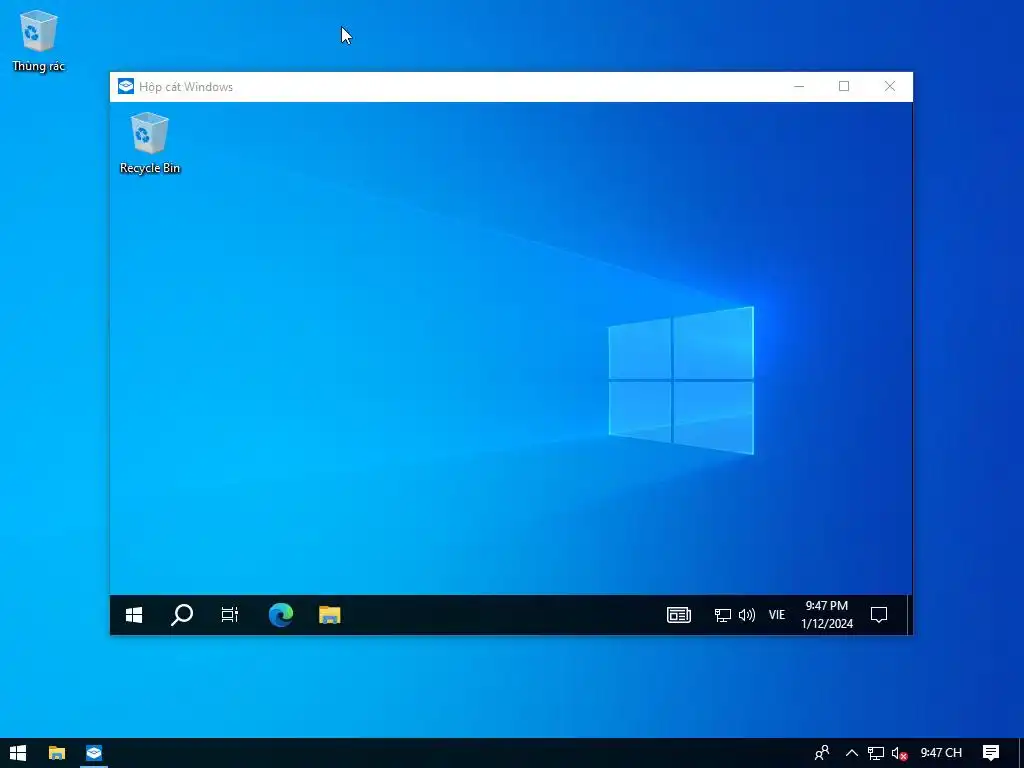Image resolution: width=1024 pixels, height=768 pixels.
Task: Click sandbox Show desktop strip
Action: [908, 615]
